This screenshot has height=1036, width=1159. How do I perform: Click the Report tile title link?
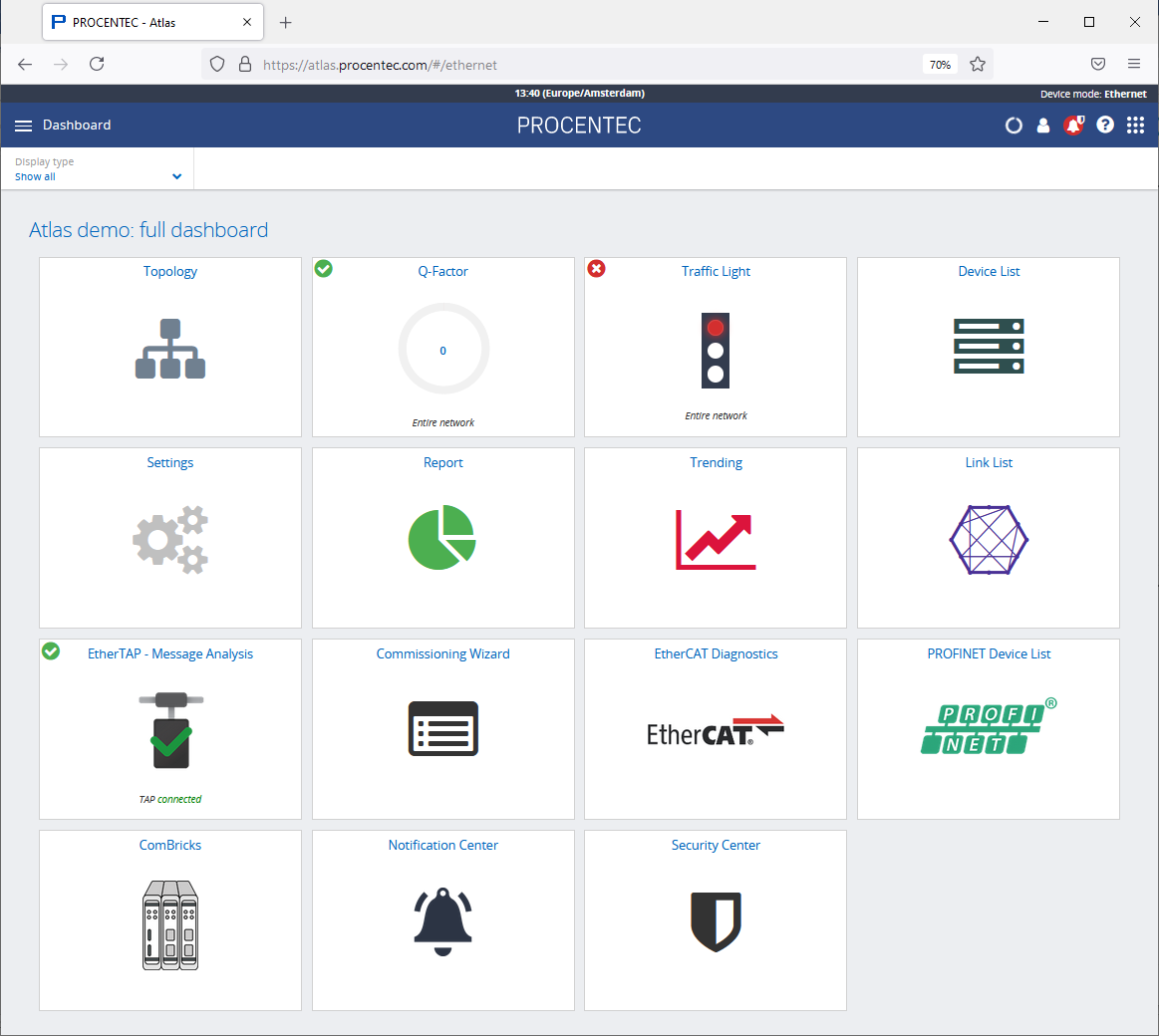click(x=442, y=462)
